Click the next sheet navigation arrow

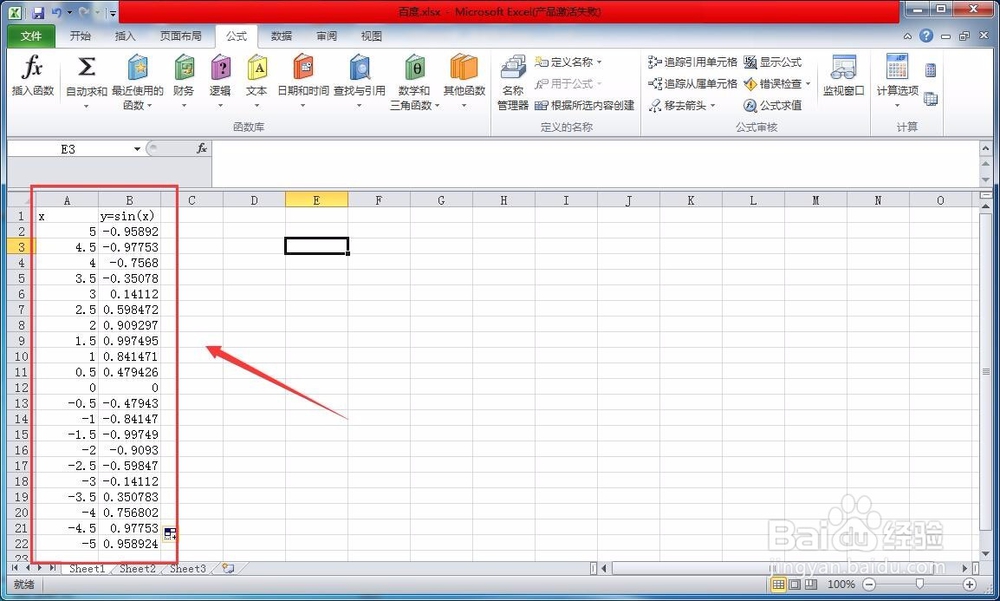(40, 567)
